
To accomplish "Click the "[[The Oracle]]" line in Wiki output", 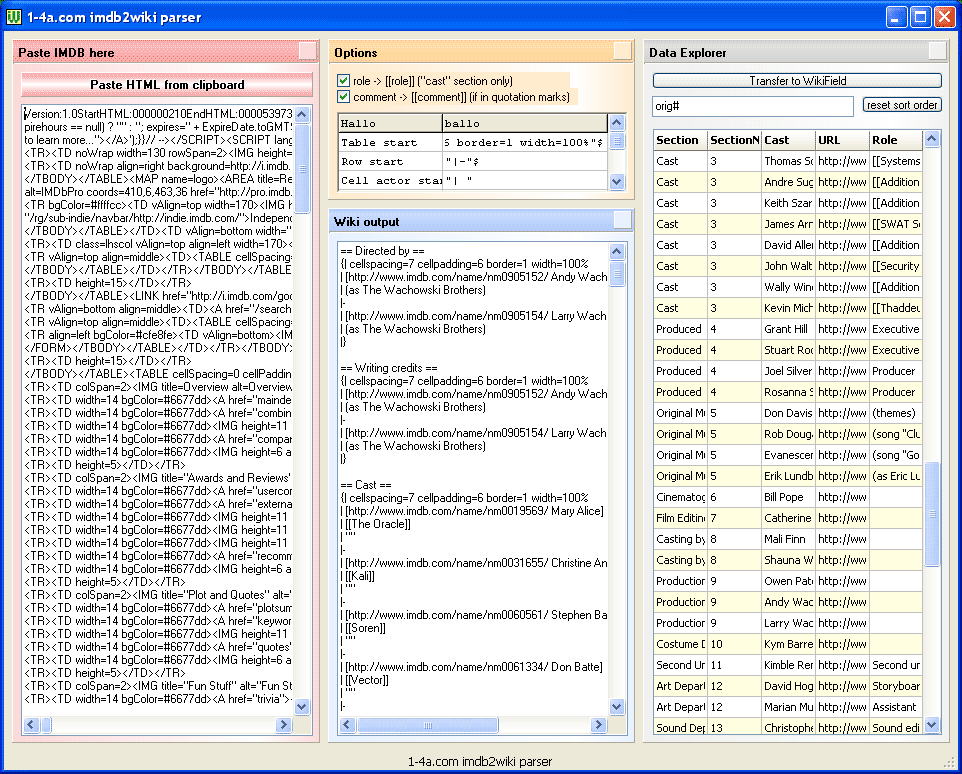I will click(x=378, y=524).
